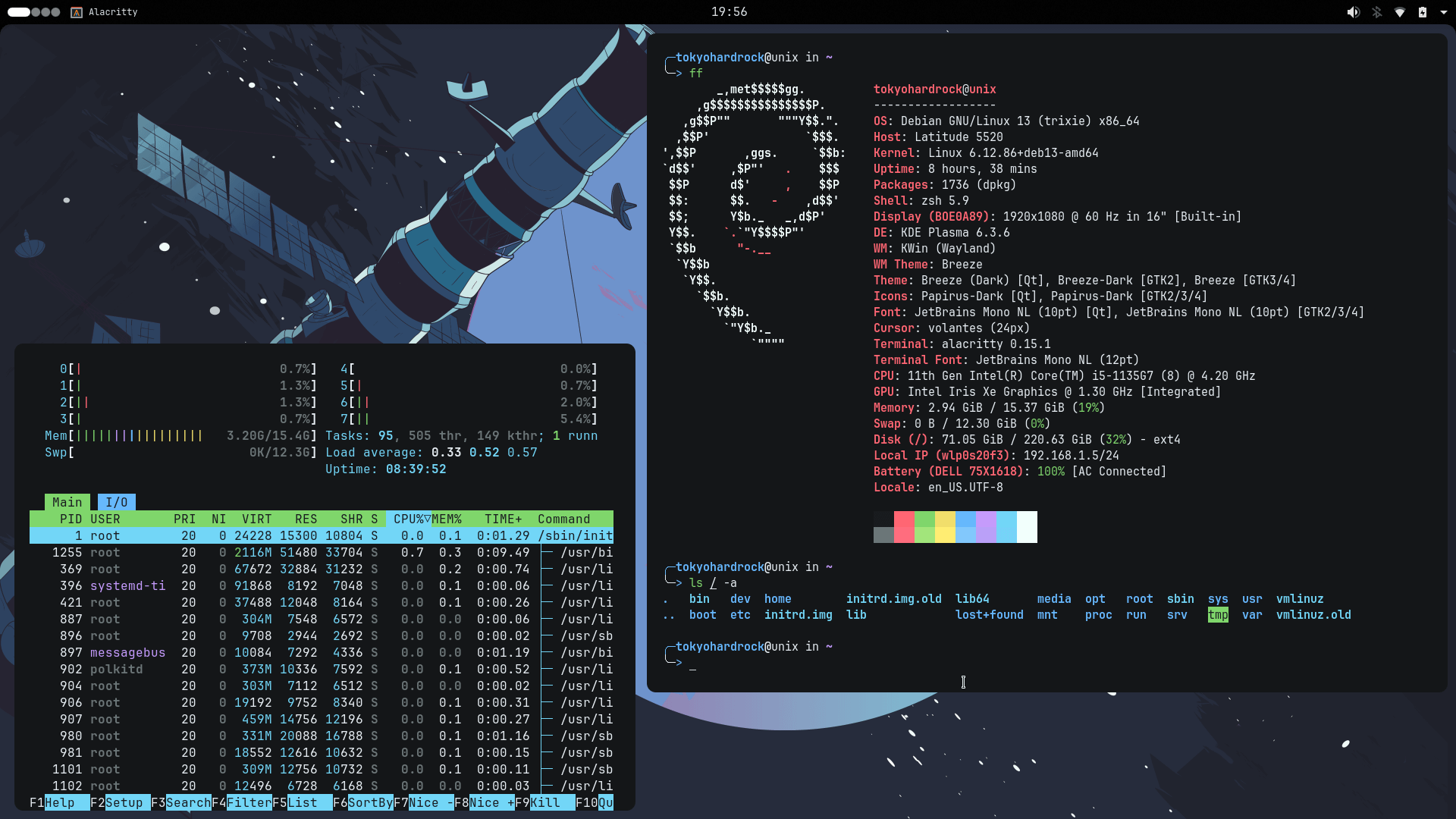This screenshot has width=1456, height=819.
Task: Select the highlighted /sbin/init process row
Action: (322, 535)
